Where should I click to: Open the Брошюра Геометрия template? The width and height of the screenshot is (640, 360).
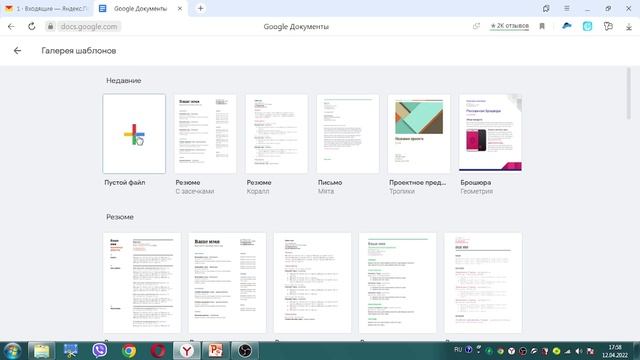(490, 134)
